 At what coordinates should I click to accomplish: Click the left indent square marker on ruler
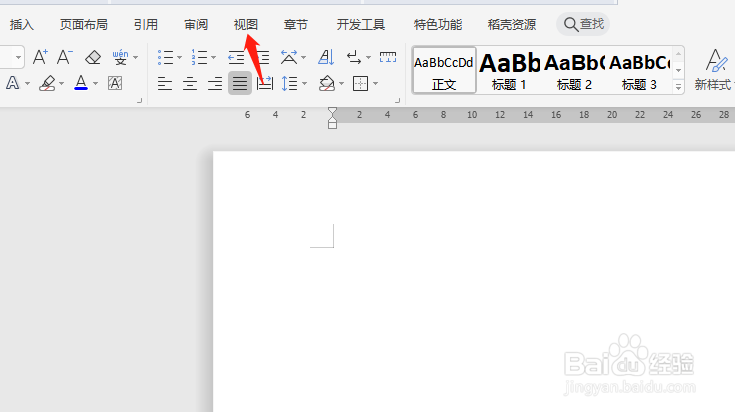coord(332,125)
